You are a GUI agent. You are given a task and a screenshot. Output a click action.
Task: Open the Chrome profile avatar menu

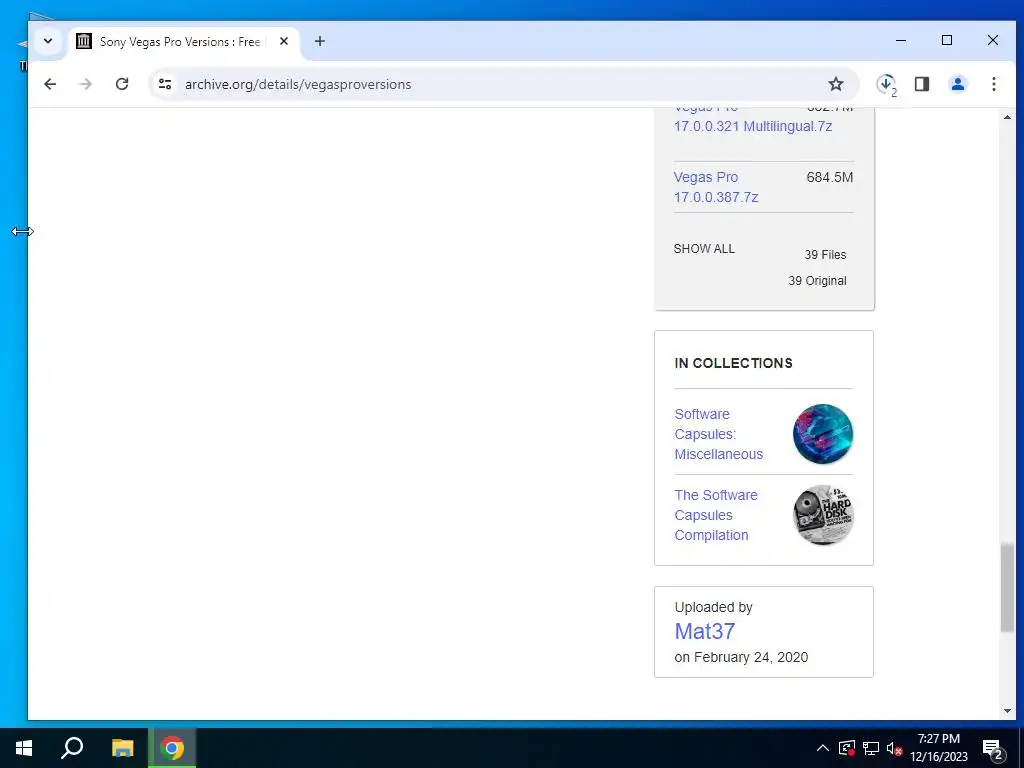tap(957, 84)
